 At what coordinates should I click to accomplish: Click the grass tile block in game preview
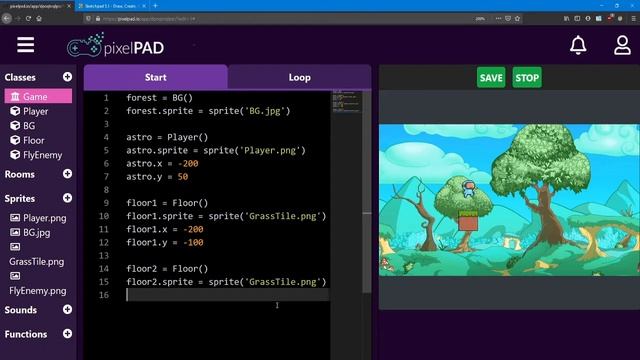pyautogui.click(x=468, y=221)
